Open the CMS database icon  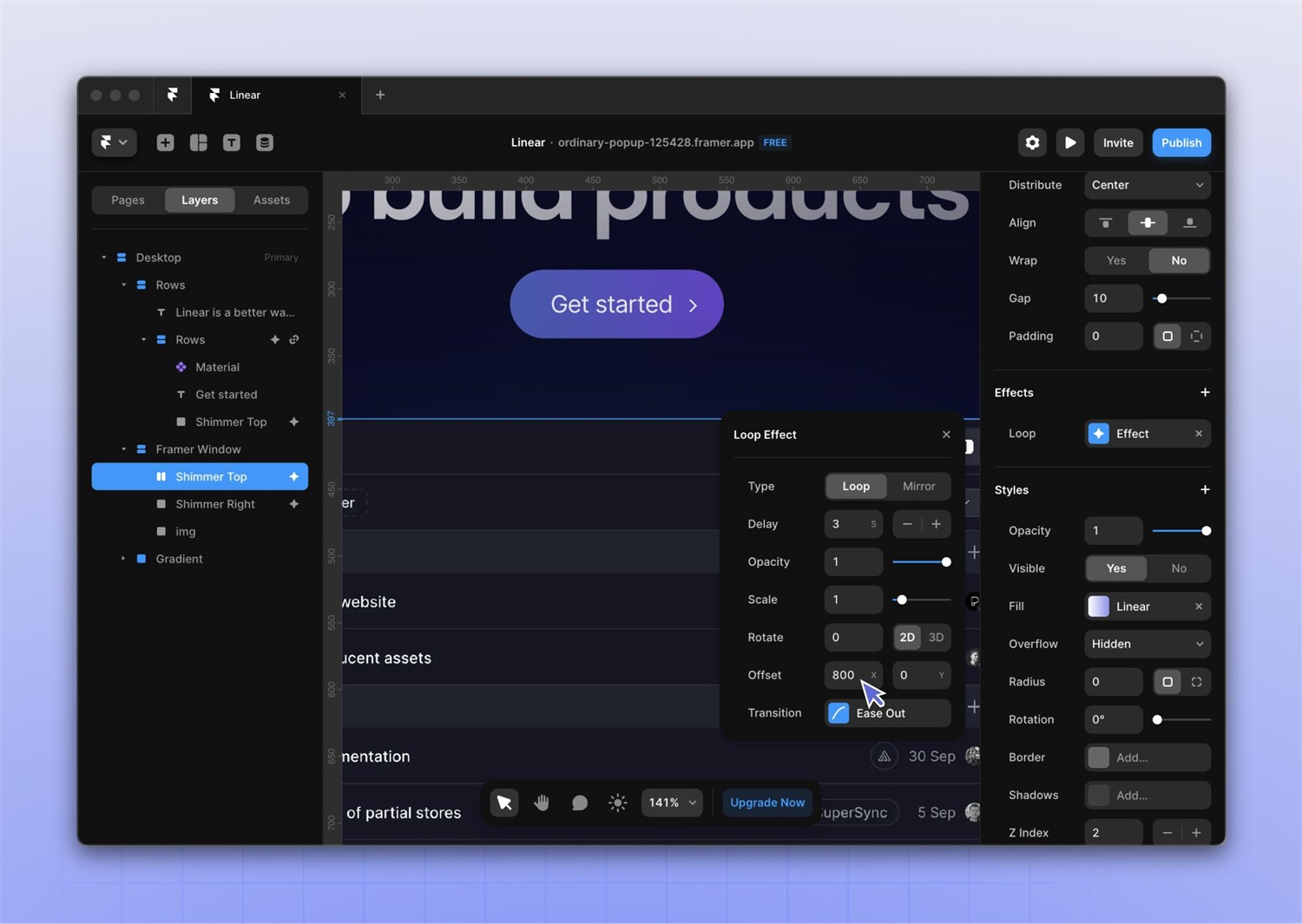point(265,142)
